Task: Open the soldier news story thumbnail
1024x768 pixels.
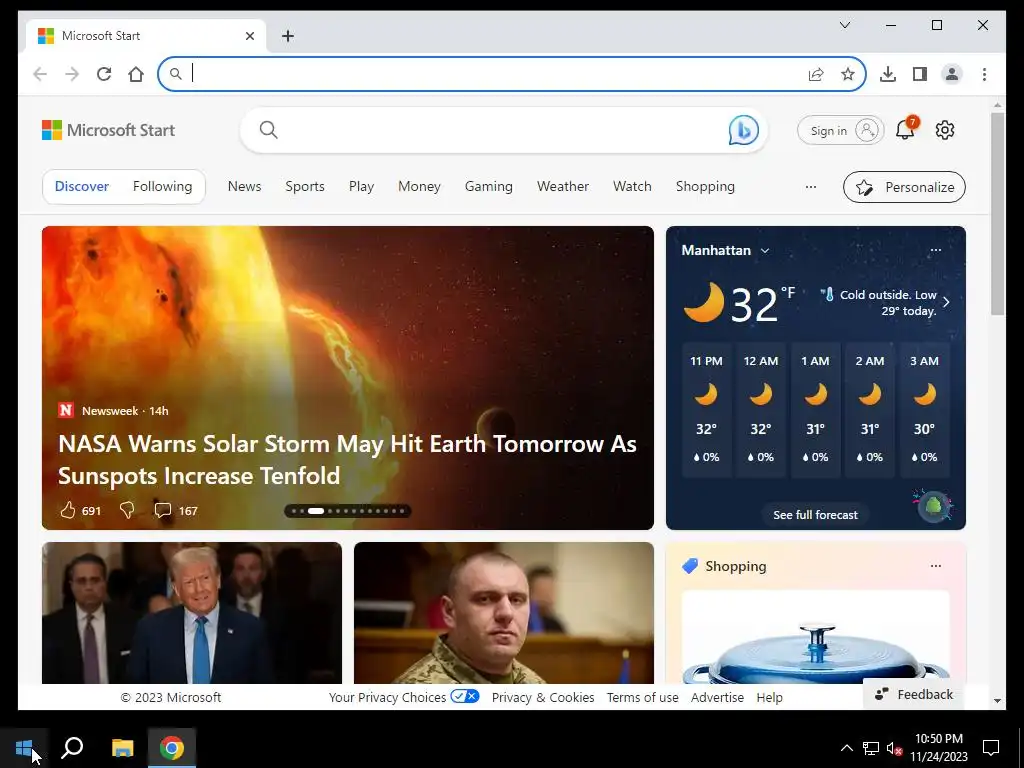Action: click(504, 613)
